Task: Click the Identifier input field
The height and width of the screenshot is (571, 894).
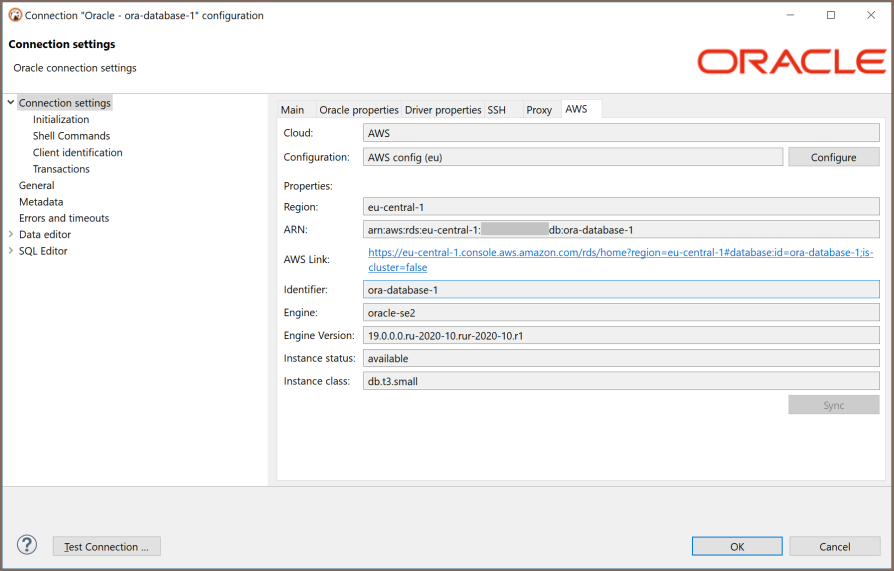Action: (621, 290)
